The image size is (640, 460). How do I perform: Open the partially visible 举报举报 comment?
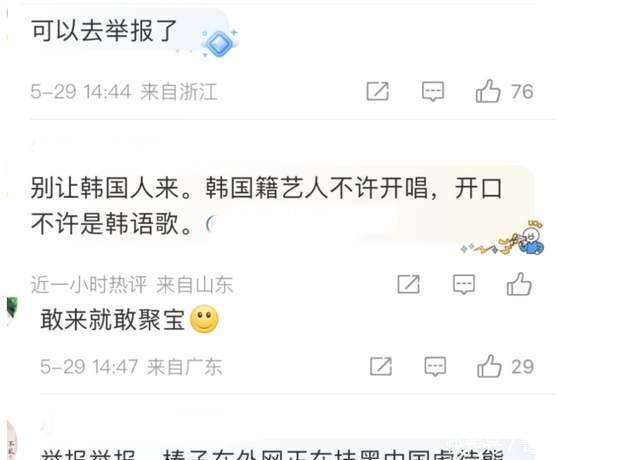tap(273, 454)
